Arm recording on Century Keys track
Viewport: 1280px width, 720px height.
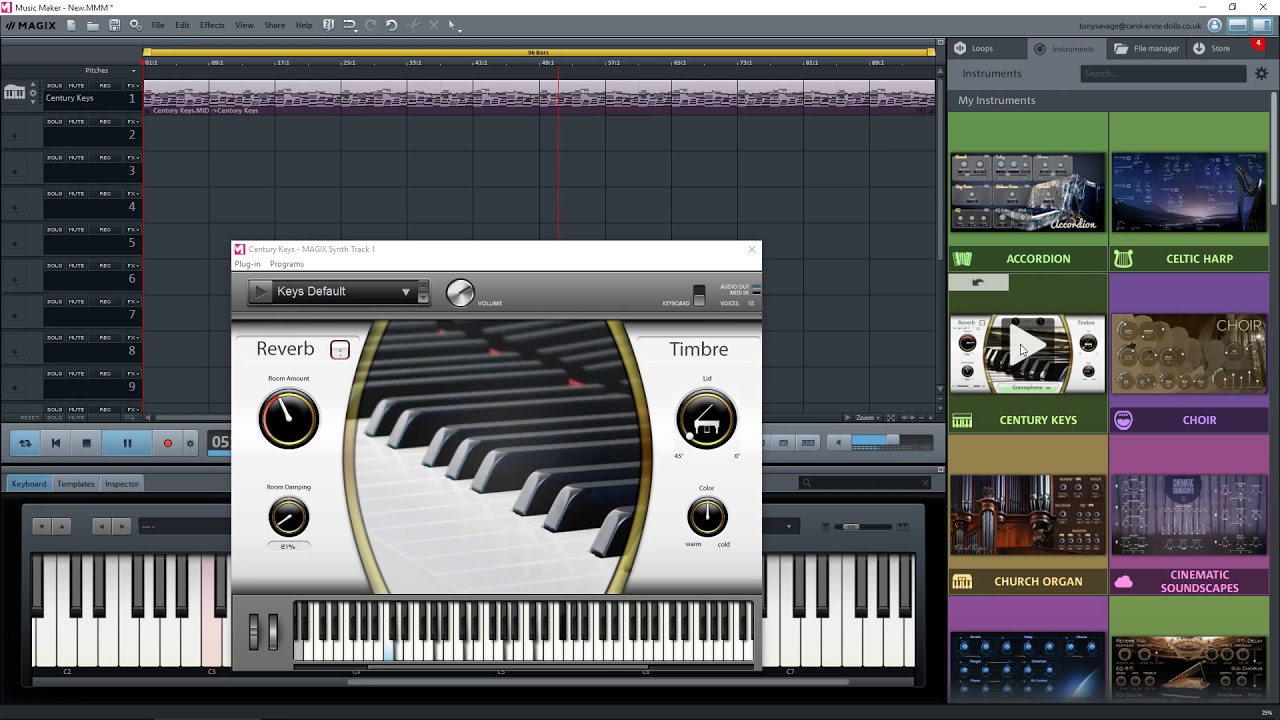tap(105, 86)
